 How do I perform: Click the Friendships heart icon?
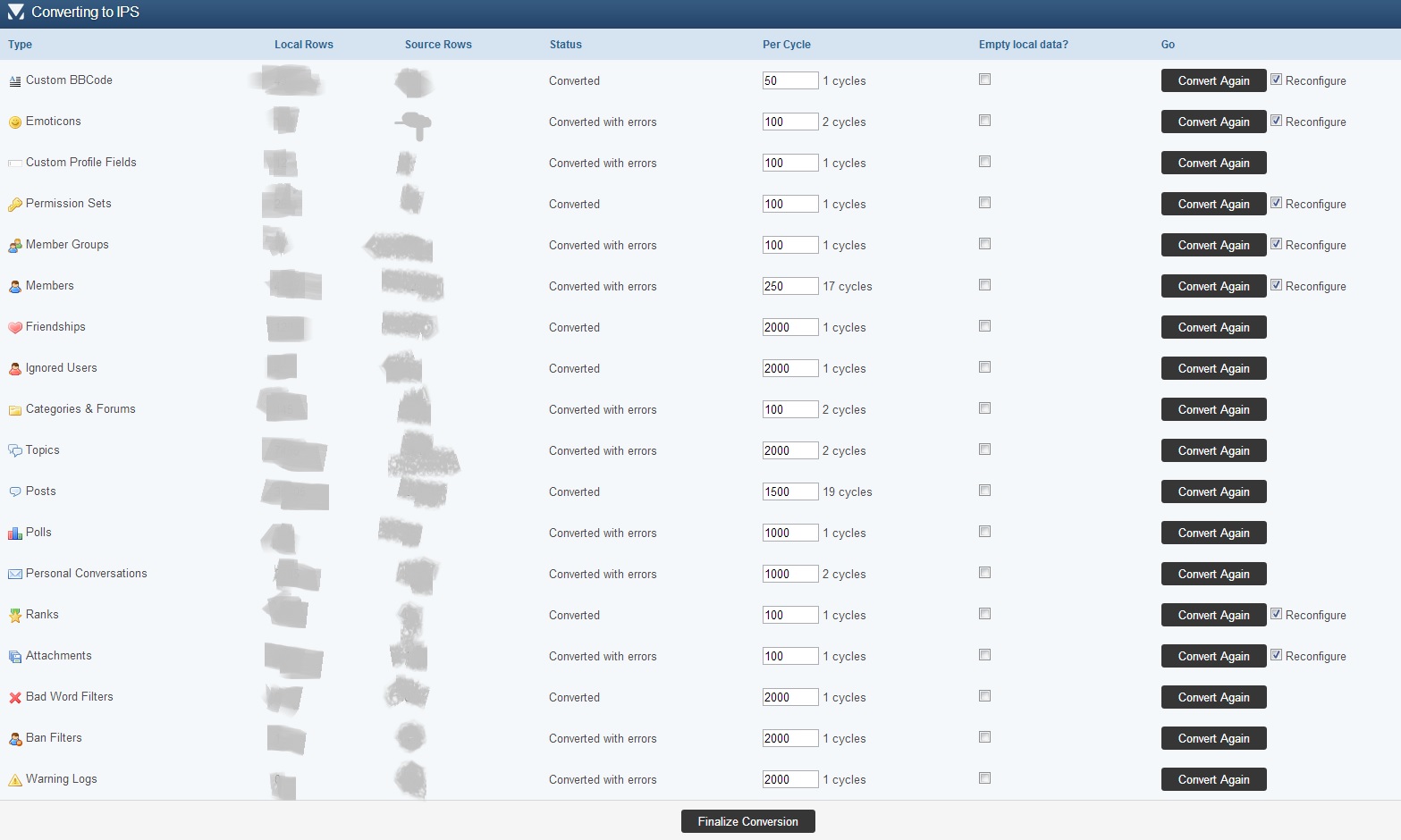click(15, 328)
